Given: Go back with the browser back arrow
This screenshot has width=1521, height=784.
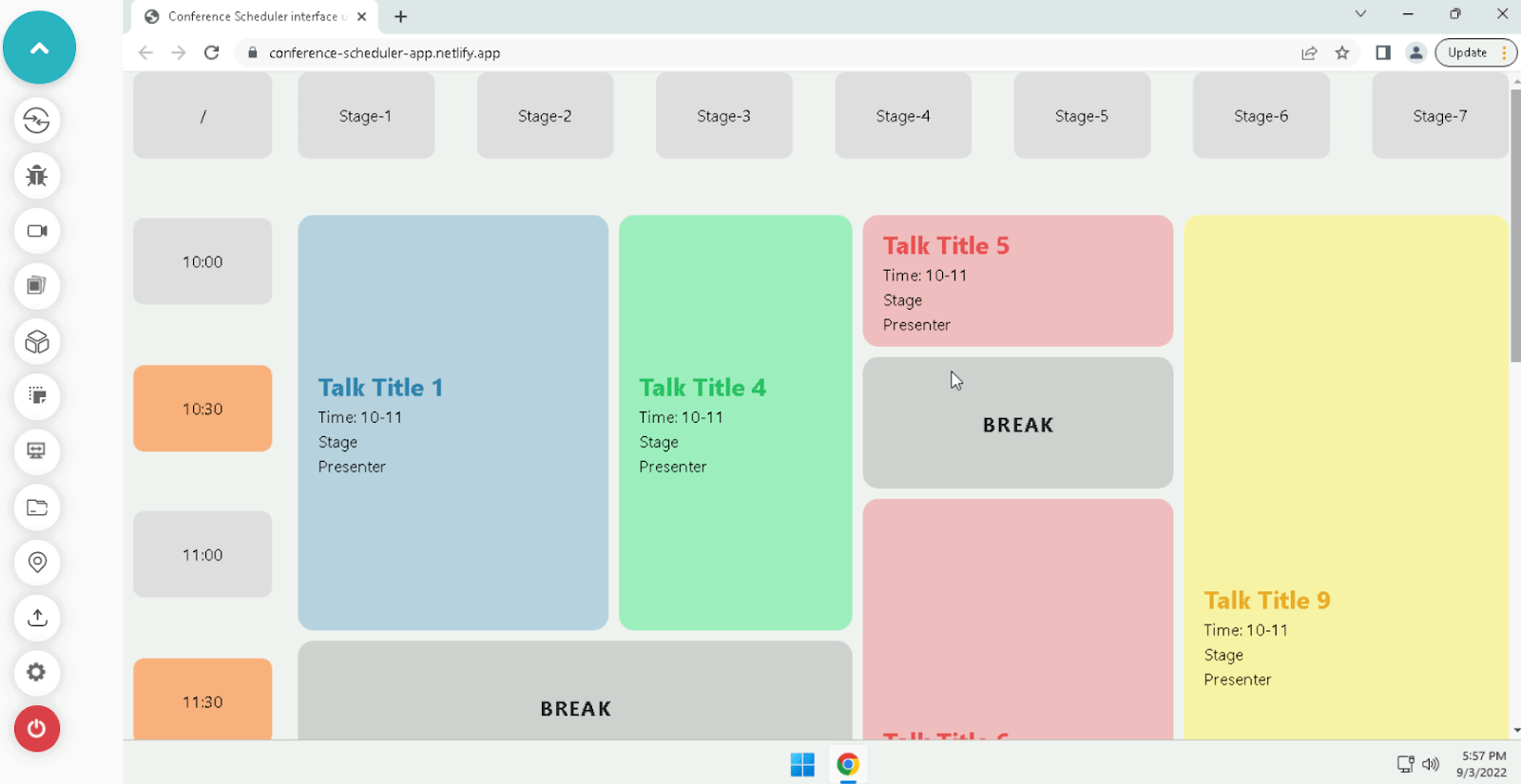Looking at the screenshot, I should pyautogui.click(x=145, y=53).
